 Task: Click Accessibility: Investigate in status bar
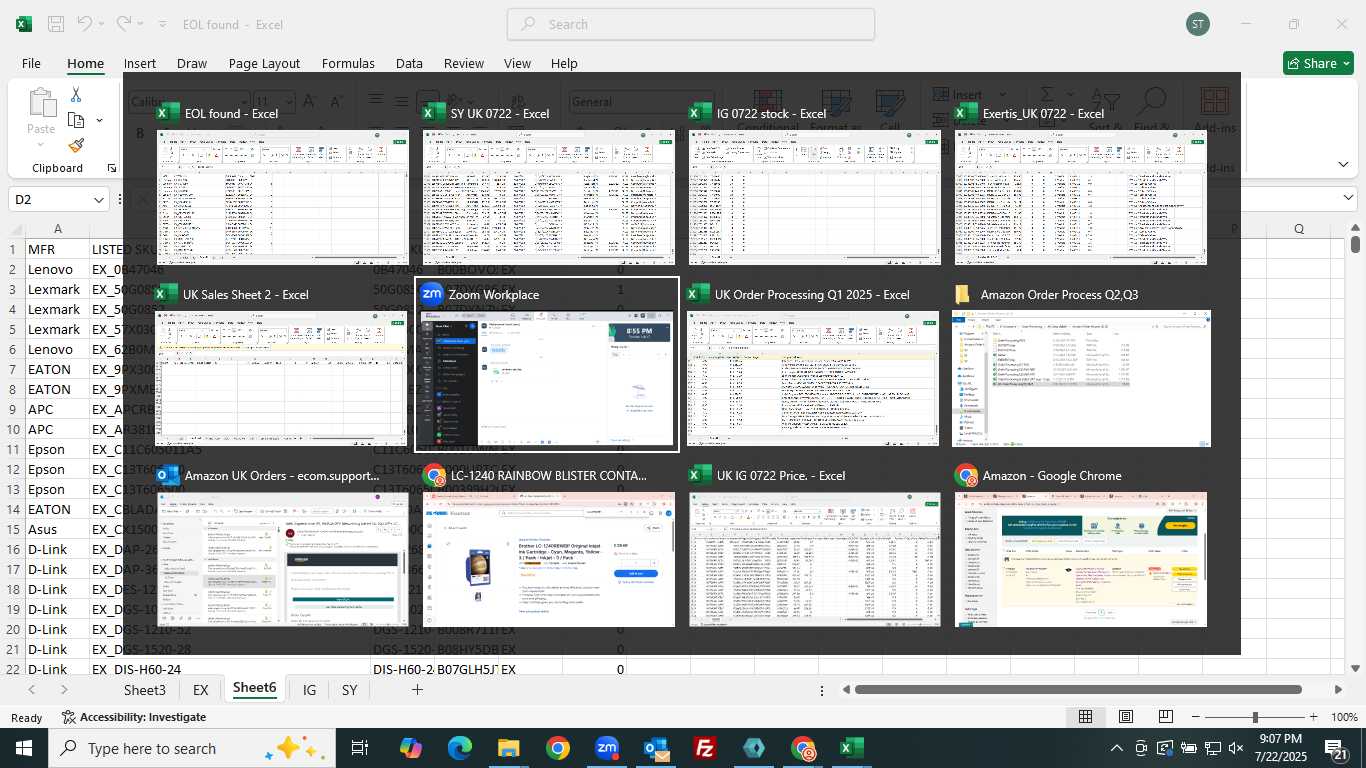(x=134, y=717)
